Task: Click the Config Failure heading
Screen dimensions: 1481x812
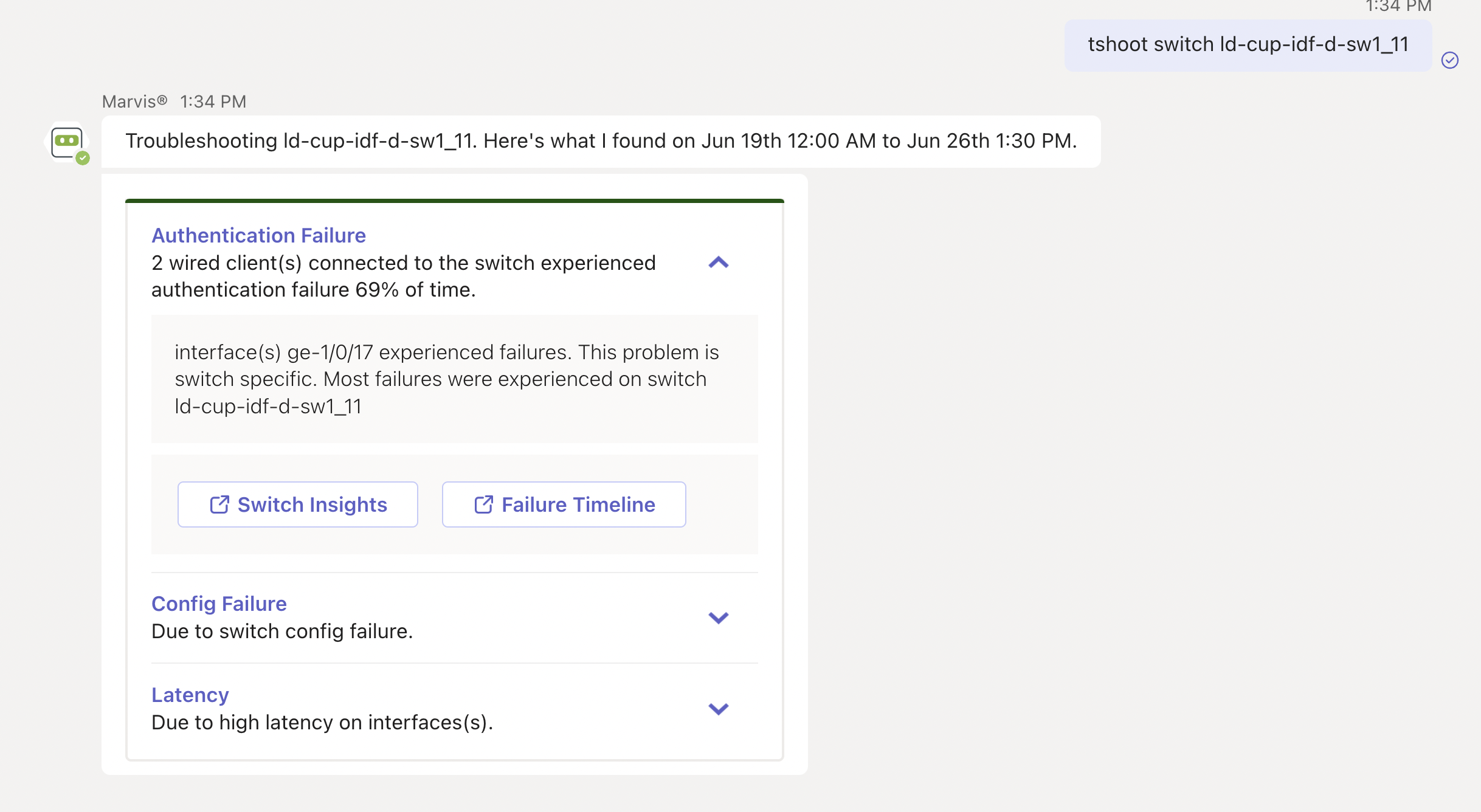Action: (219, 604)
